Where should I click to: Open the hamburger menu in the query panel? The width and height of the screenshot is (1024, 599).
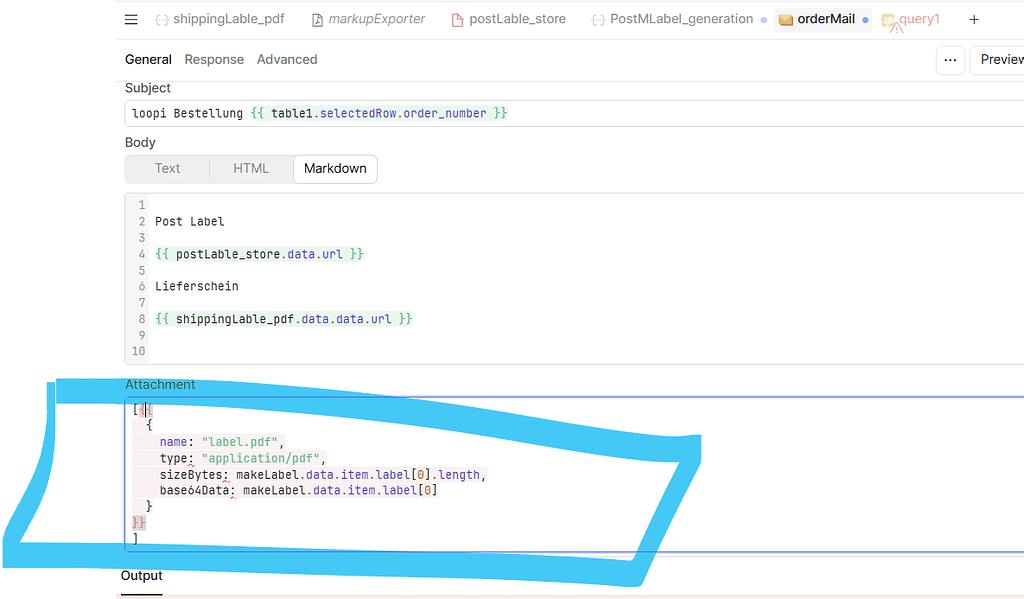131,19
